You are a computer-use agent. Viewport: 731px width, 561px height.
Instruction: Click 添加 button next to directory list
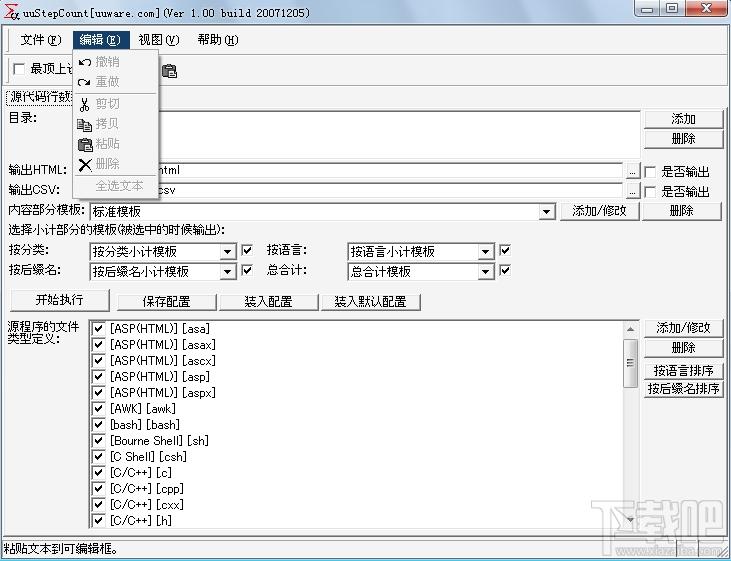tap(683, 119)
